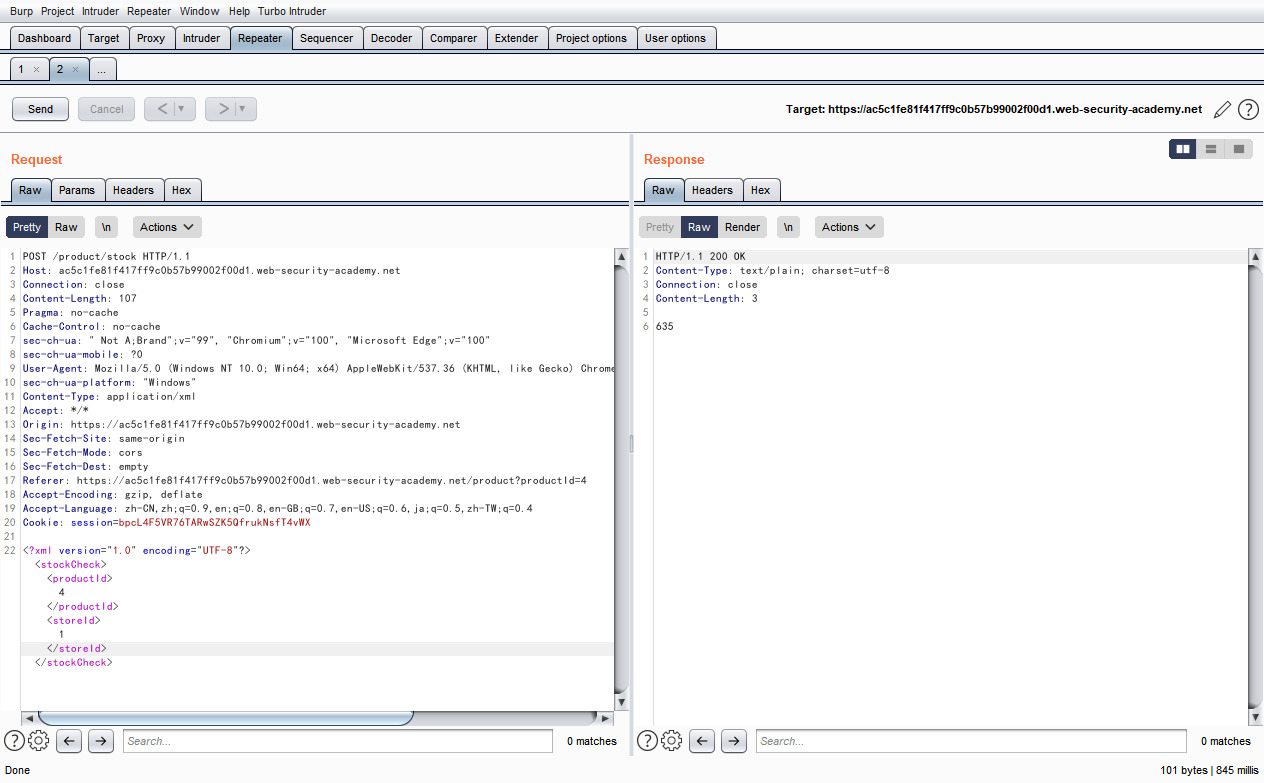Open response search settings gear icon

click(x=672, y=741)
